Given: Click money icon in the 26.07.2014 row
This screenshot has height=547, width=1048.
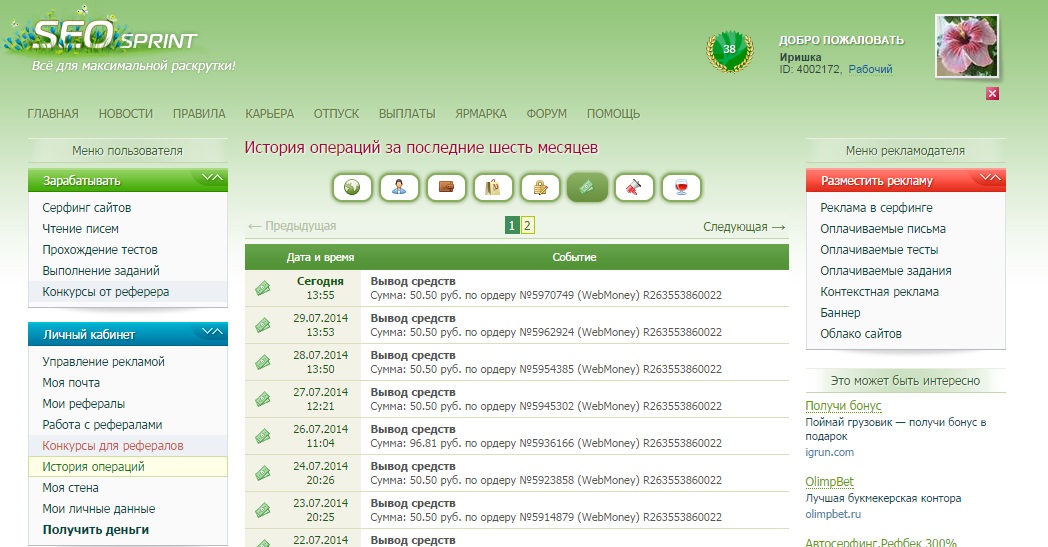Looking at the screenshot, I should point(263,436).
